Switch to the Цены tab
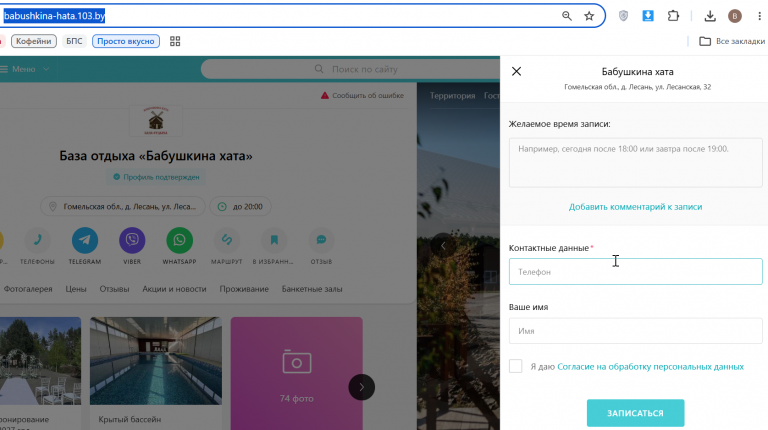 76,289
